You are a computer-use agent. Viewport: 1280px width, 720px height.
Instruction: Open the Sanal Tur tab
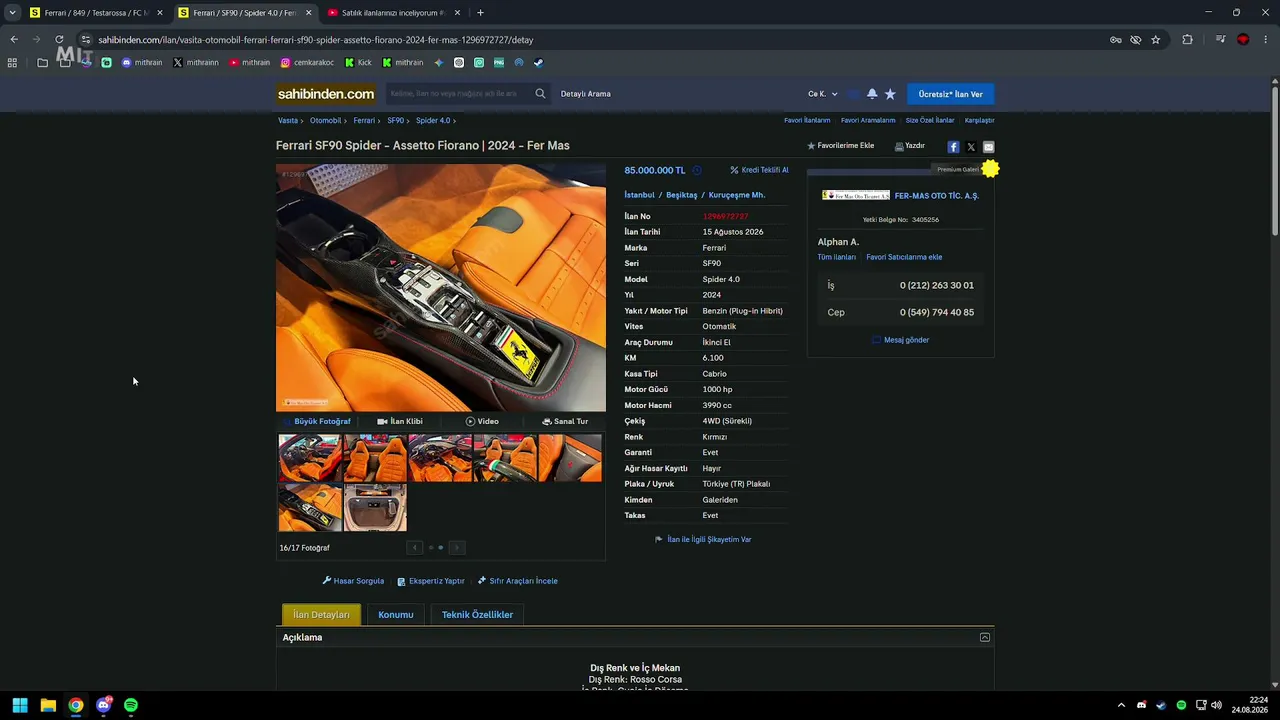point(565,422)
